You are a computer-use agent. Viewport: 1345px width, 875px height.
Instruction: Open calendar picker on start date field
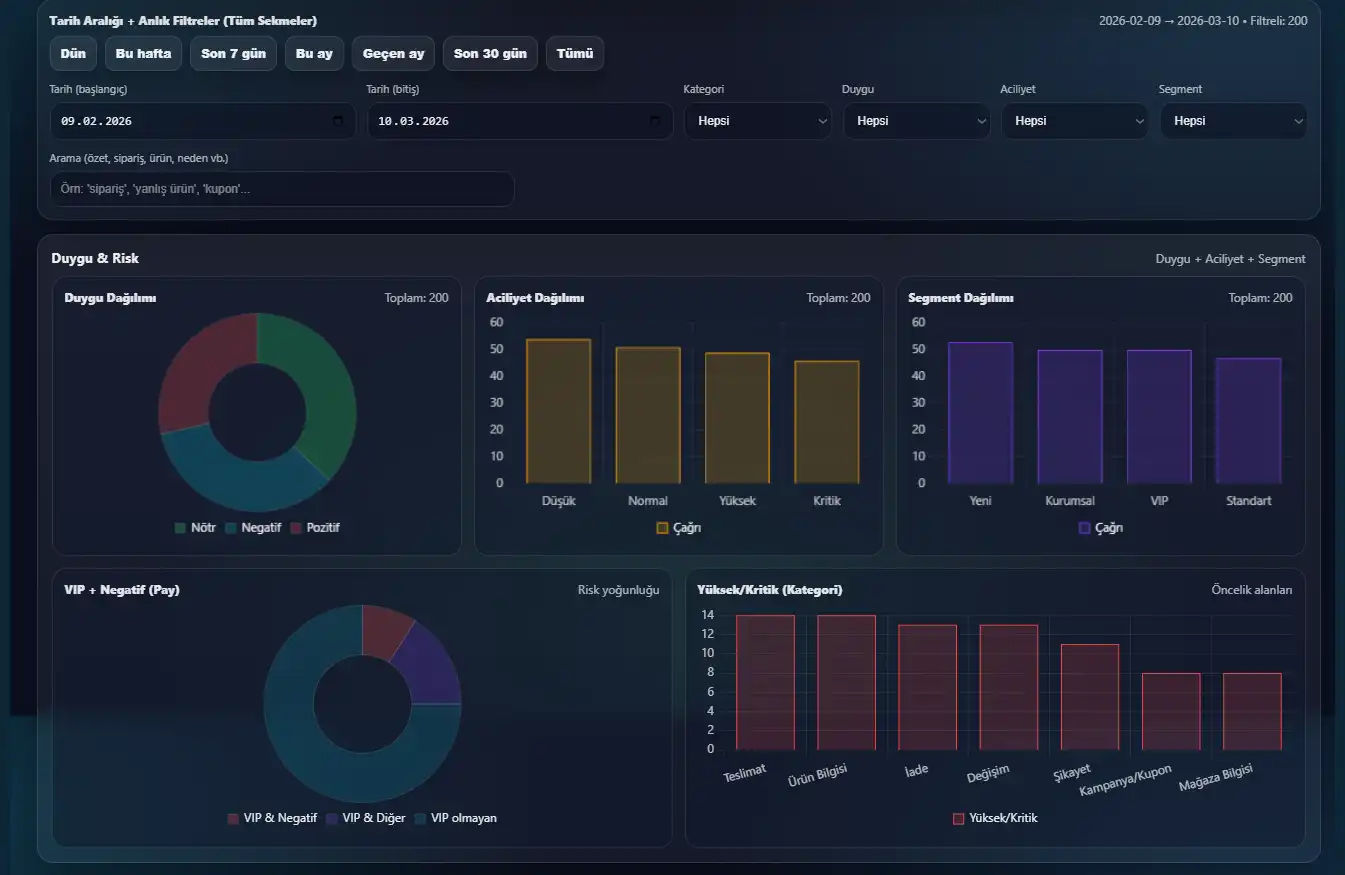point(338,121)
